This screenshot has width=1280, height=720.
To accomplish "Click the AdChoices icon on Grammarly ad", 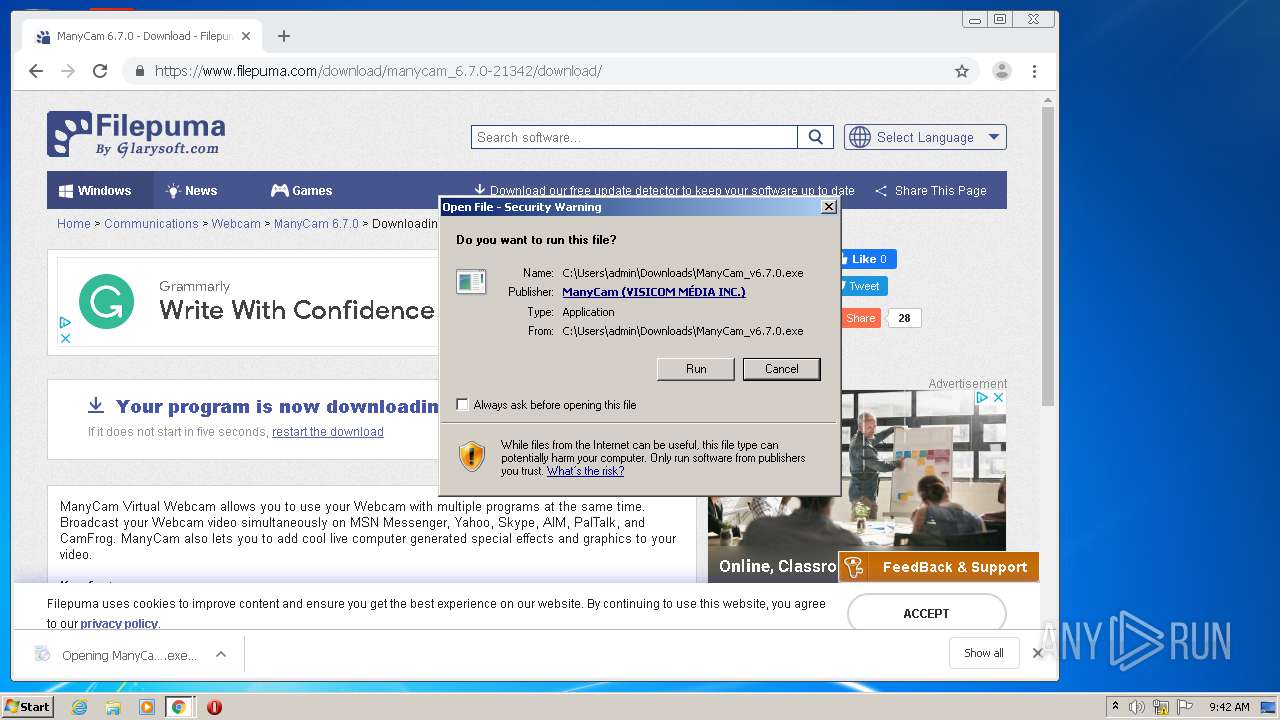I will [x=65, y=323].
